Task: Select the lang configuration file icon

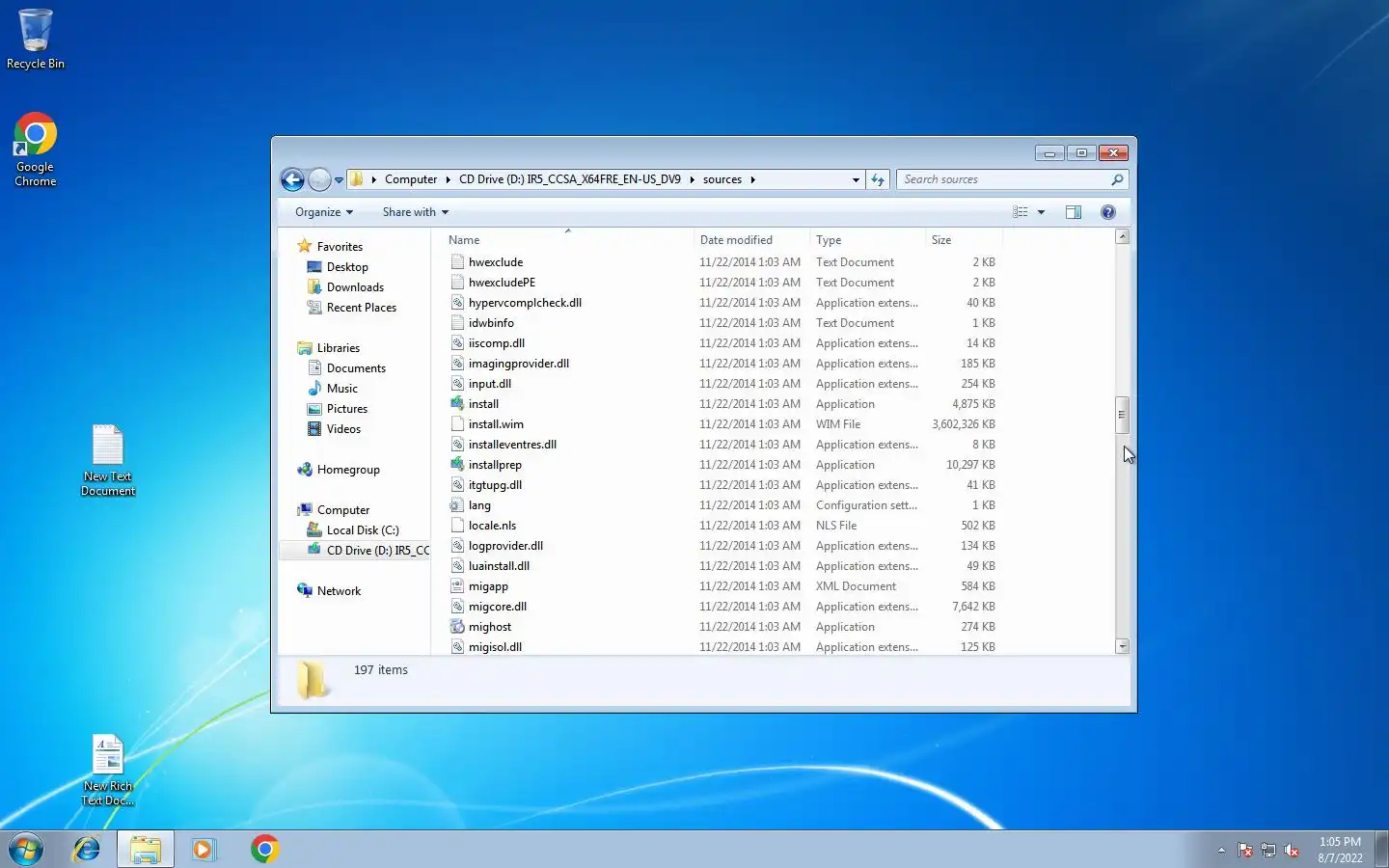Action: (x=457, y=505)
